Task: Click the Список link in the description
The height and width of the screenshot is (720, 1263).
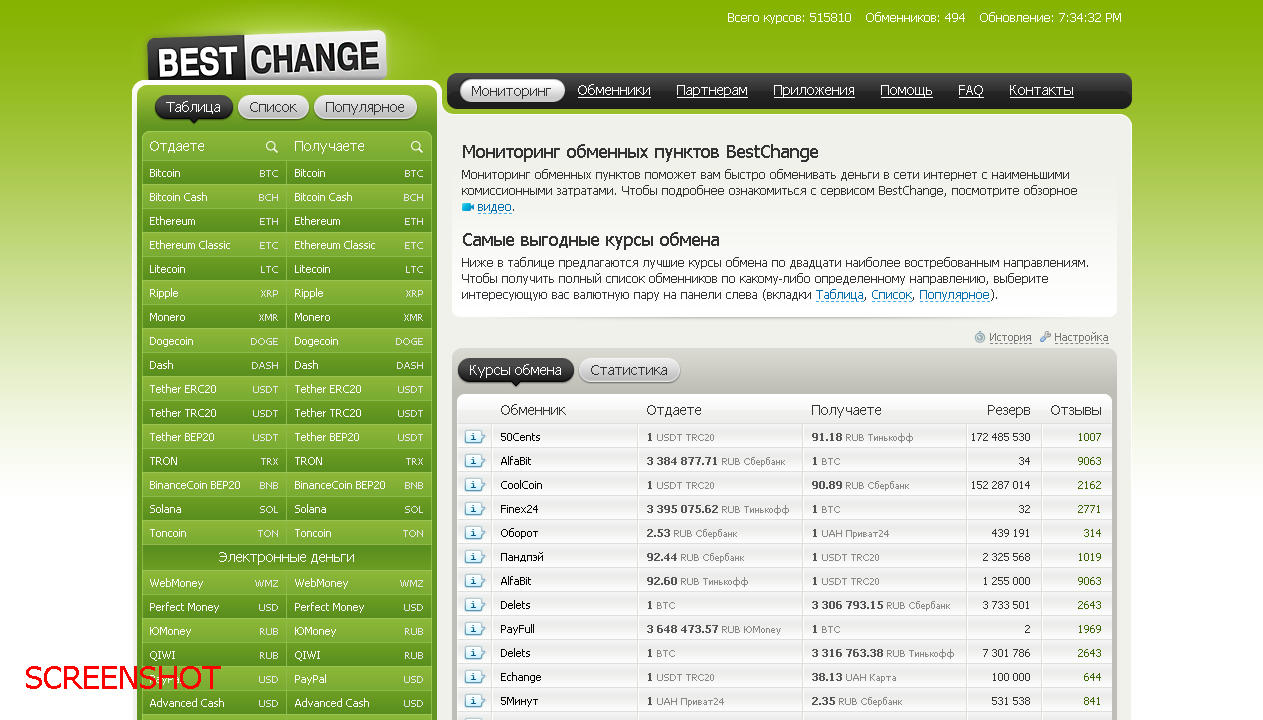Action: tap(891, 295)
